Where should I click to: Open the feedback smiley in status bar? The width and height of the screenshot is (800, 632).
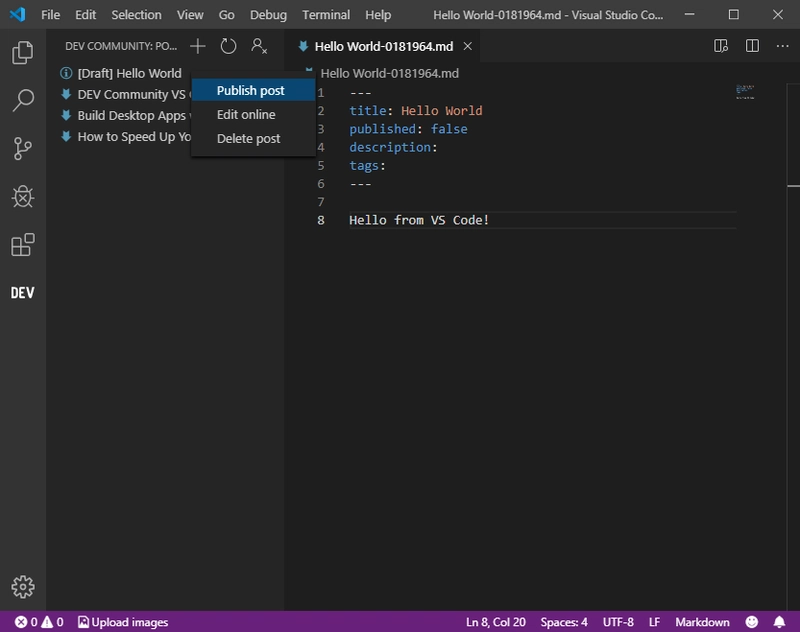752,622
